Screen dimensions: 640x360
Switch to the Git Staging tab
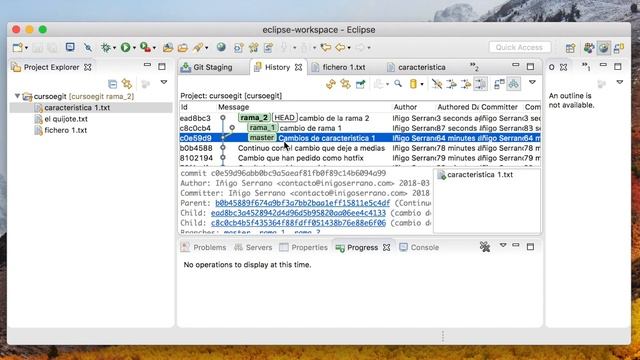pos(213,67)
